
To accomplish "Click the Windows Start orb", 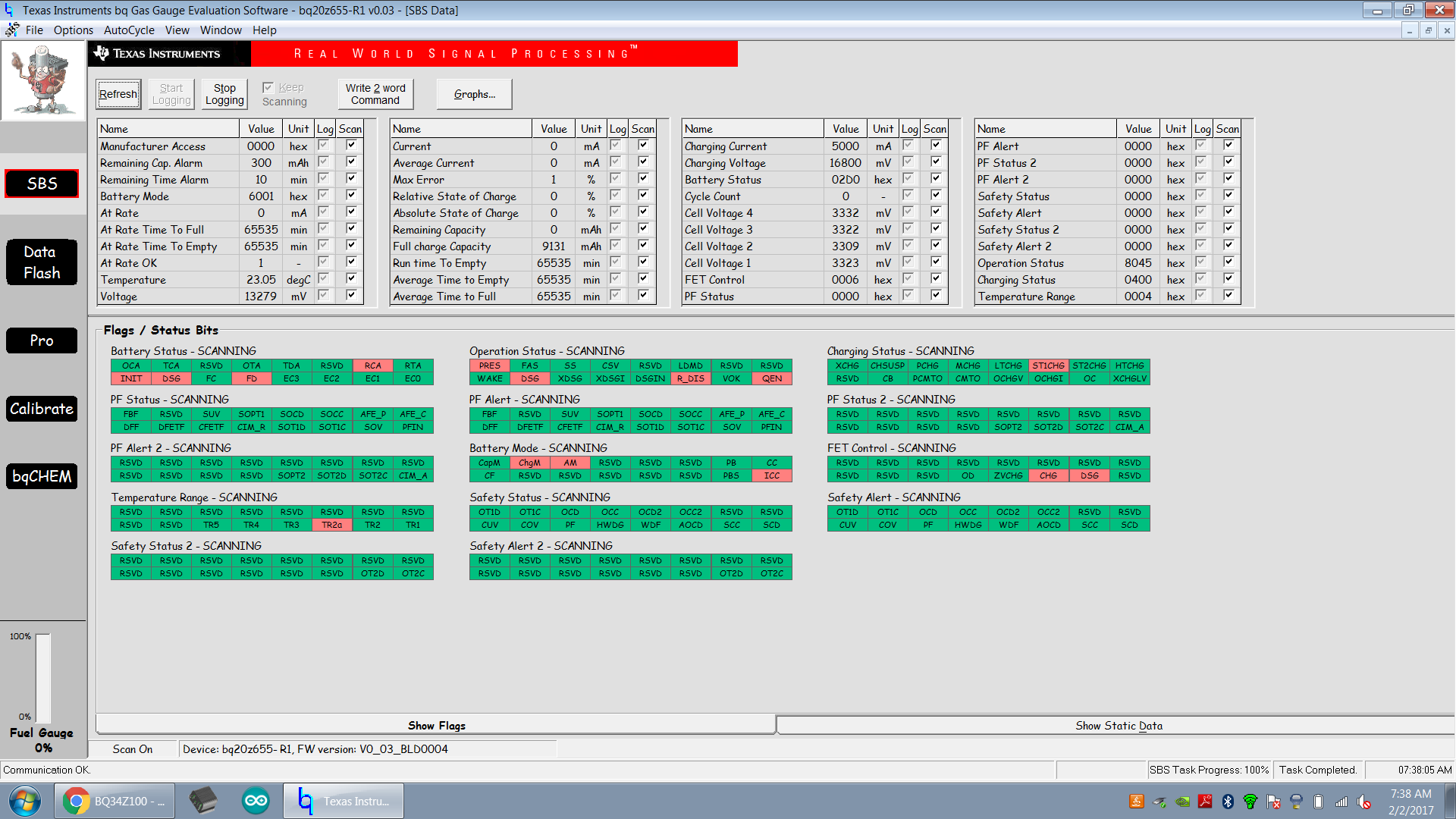I will (x=25, y=801).
